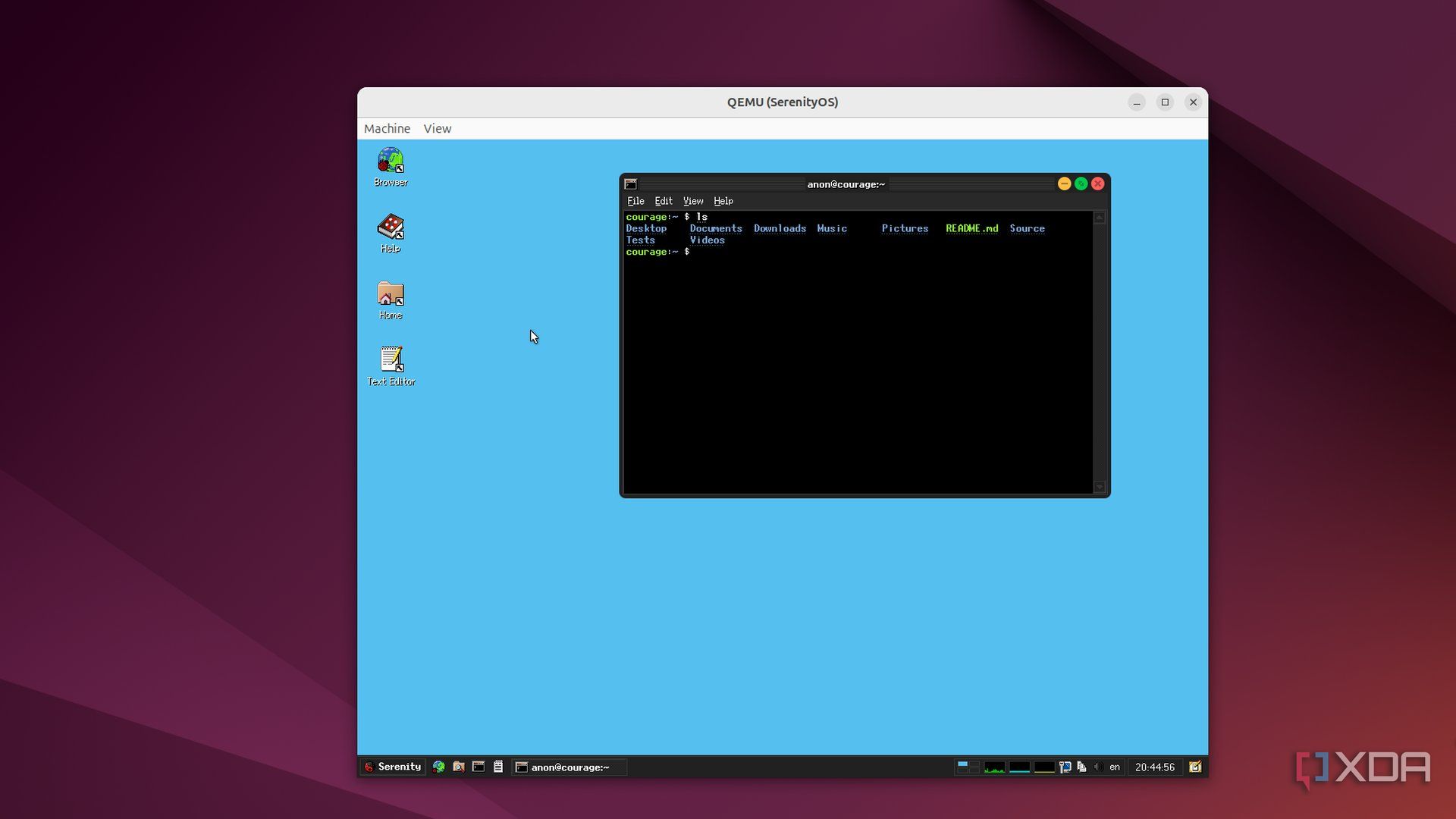Viewport: 1456px width, 819px height.
Task: Maximize the terminal with green button
Action: tap(1081, 184)
